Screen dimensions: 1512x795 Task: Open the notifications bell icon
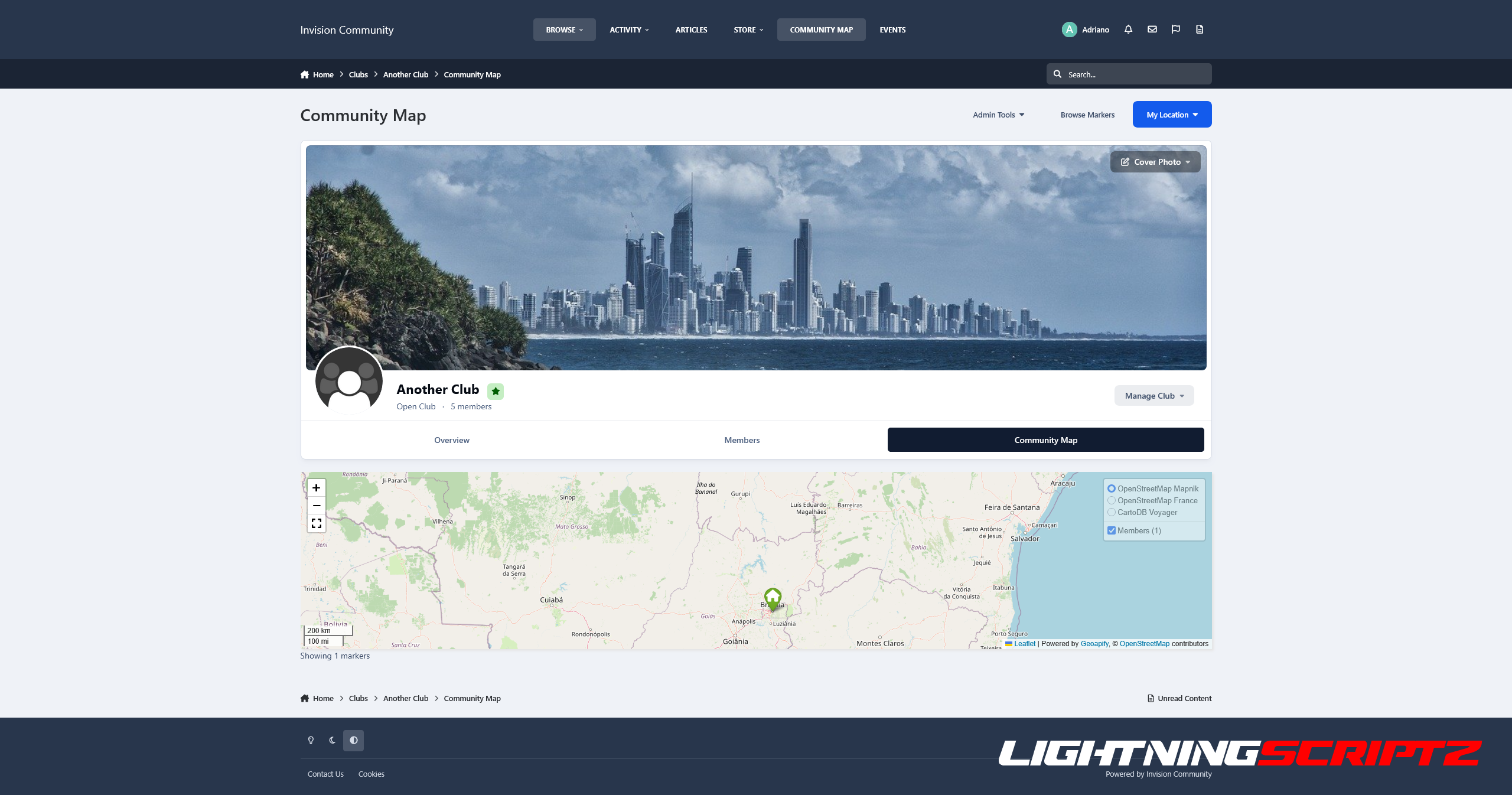[x=1128, y=30]
